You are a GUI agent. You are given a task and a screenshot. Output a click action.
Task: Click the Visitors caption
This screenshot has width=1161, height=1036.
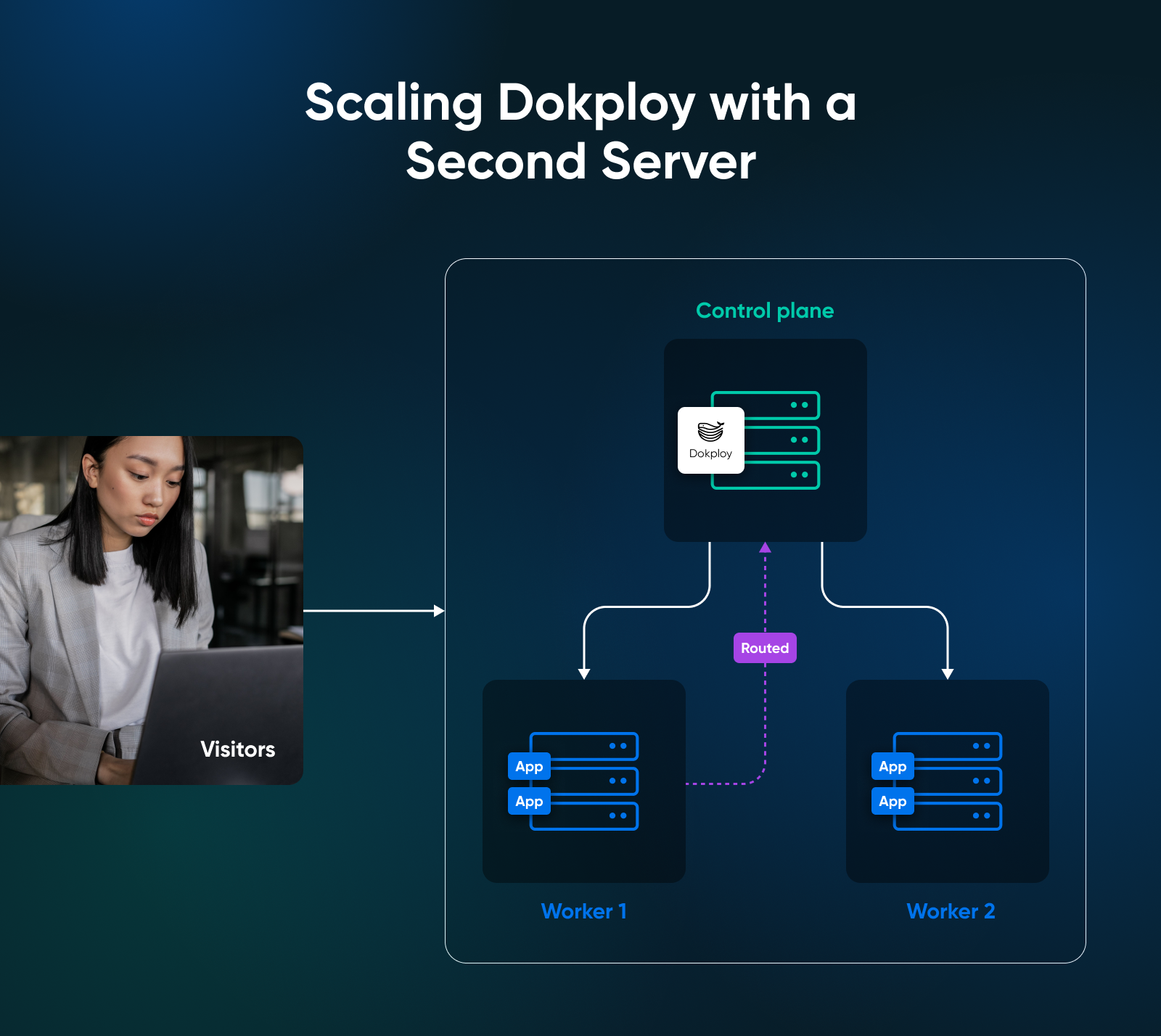click(238, 749)
